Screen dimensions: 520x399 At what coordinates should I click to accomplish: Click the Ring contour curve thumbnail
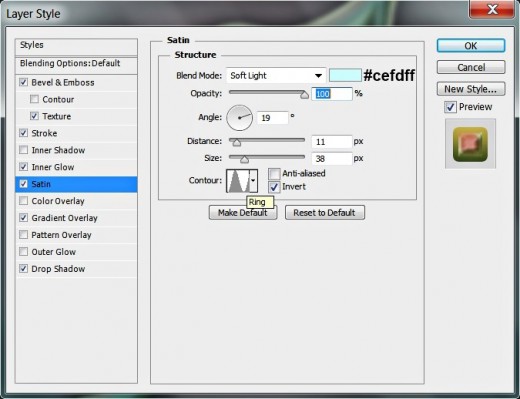tap(238, 181)
